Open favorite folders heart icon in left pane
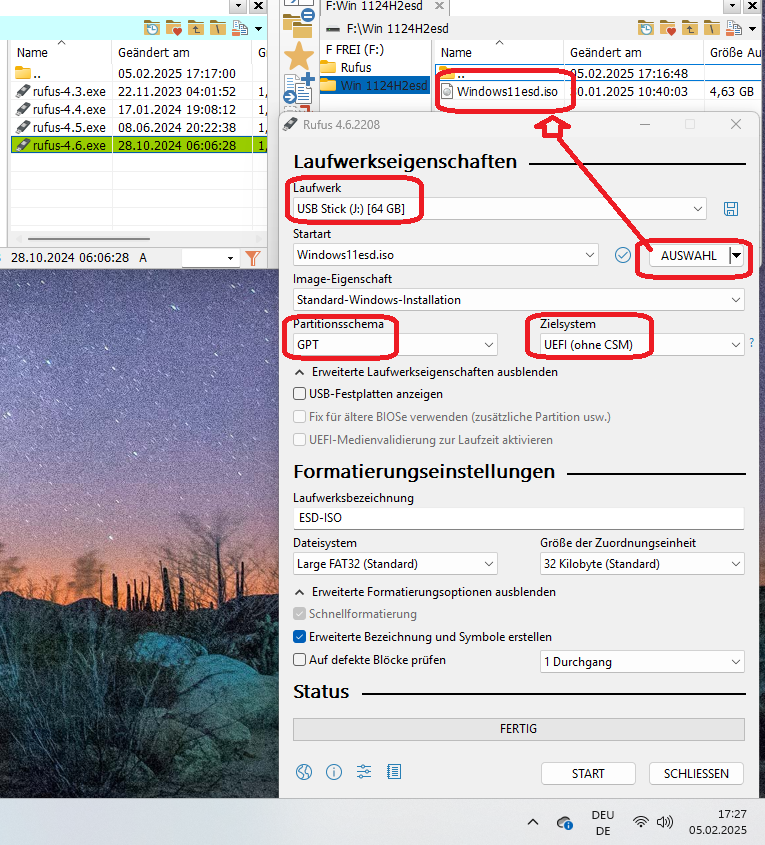The width and height of the screenshot is (765, 845). (173, 28)
